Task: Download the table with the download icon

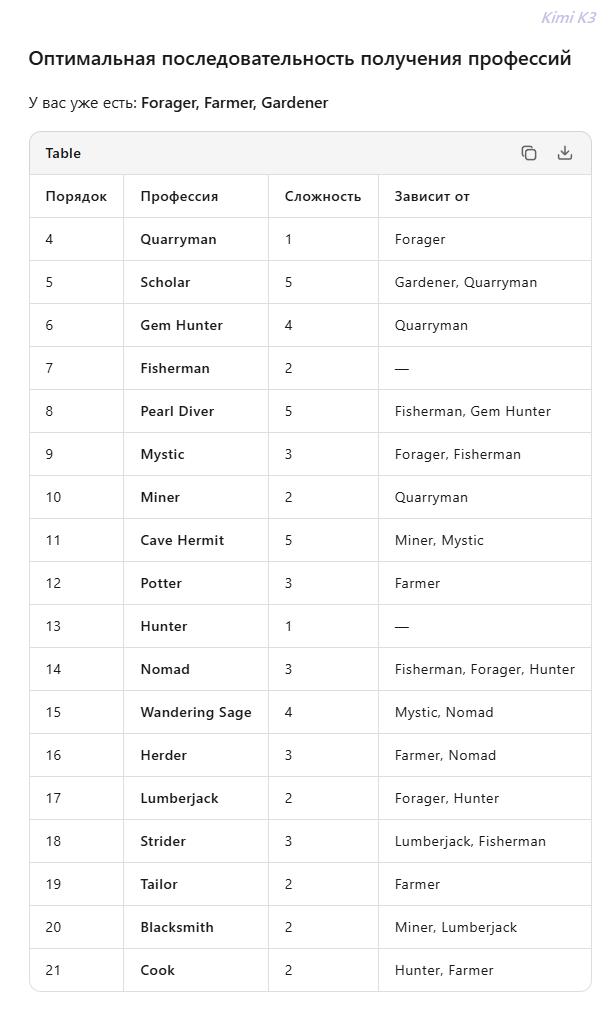Action: pos(564,153)
